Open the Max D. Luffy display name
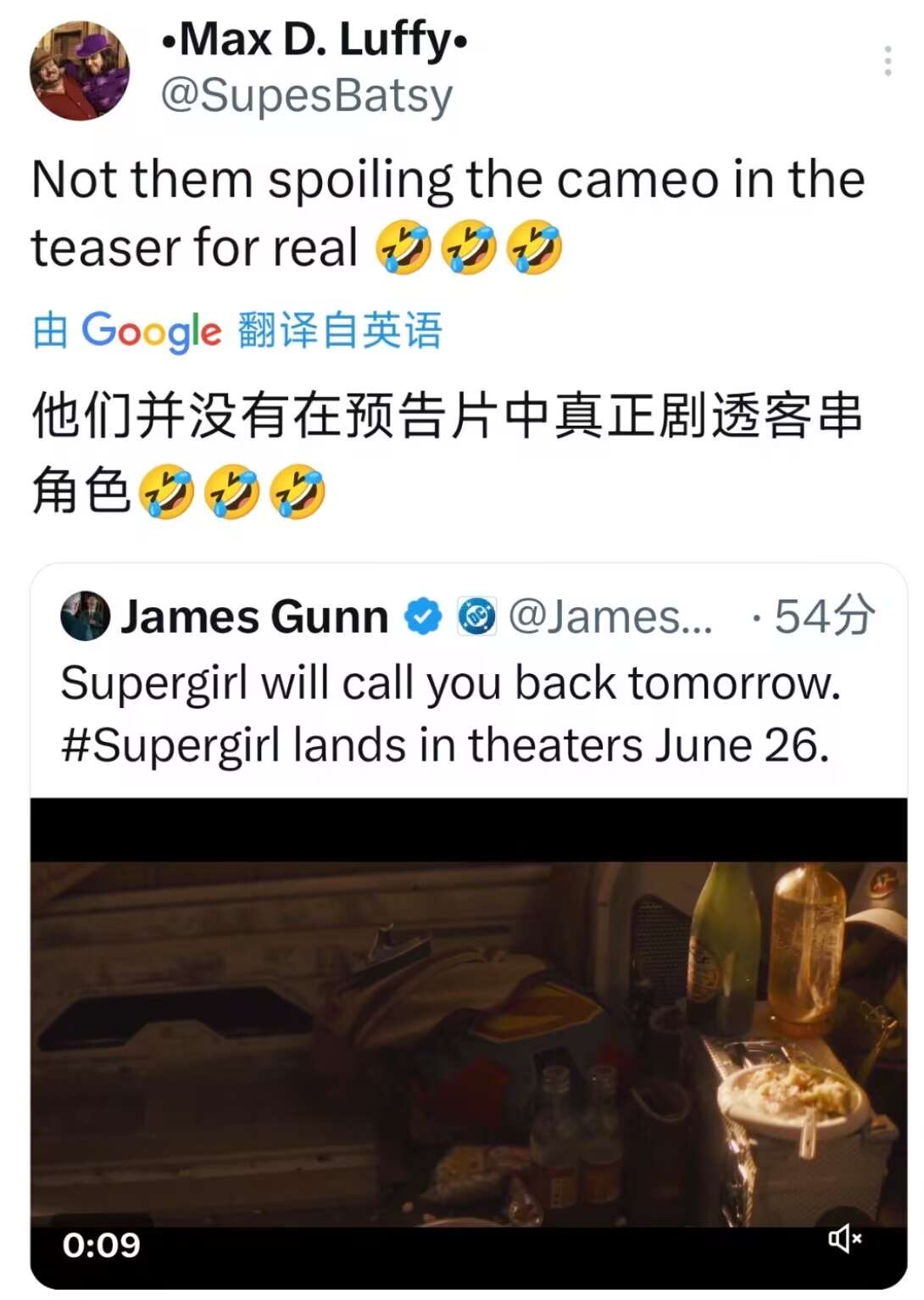This screenshot has height=1300, width=924. (x=314, y=40)
